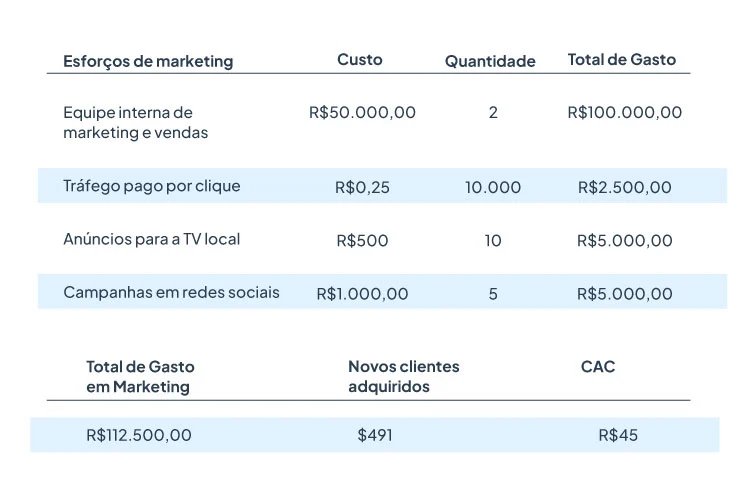
Task: Click the "Tráfego pago por clique" row label
Action: (x=152, y=186)
